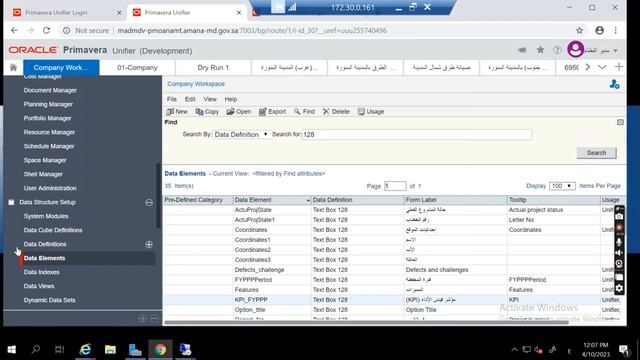Open Windows taskbar search
The width and height of the screenshot is (640, 360).
(36, 349)
